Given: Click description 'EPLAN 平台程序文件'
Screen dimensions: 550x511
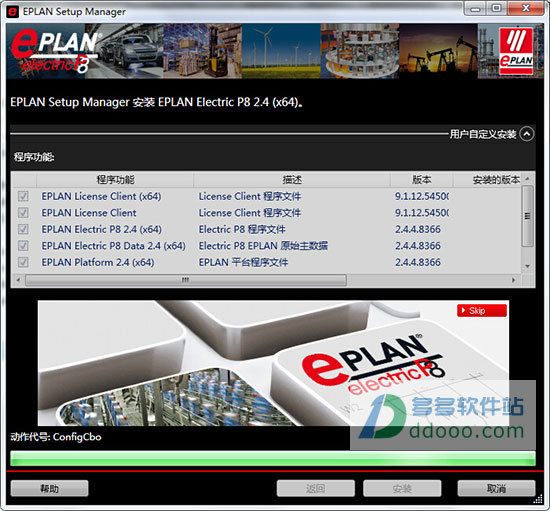Looking at the screenshot, I should pos(243,262).
